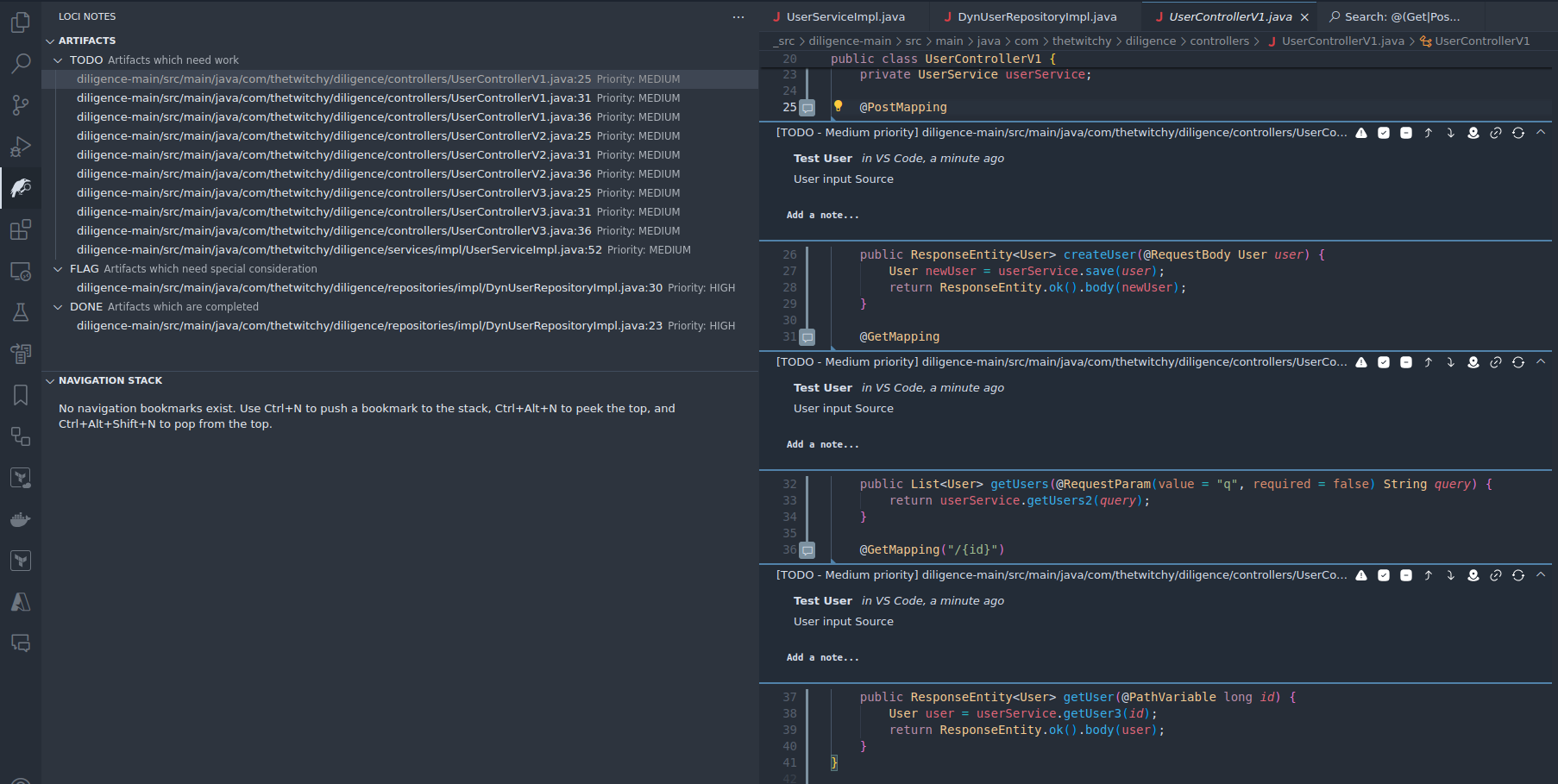Open the Explorer view in the activity bar
The height and width of the screenshot is (784, 1558).
[x=21, y=22]
